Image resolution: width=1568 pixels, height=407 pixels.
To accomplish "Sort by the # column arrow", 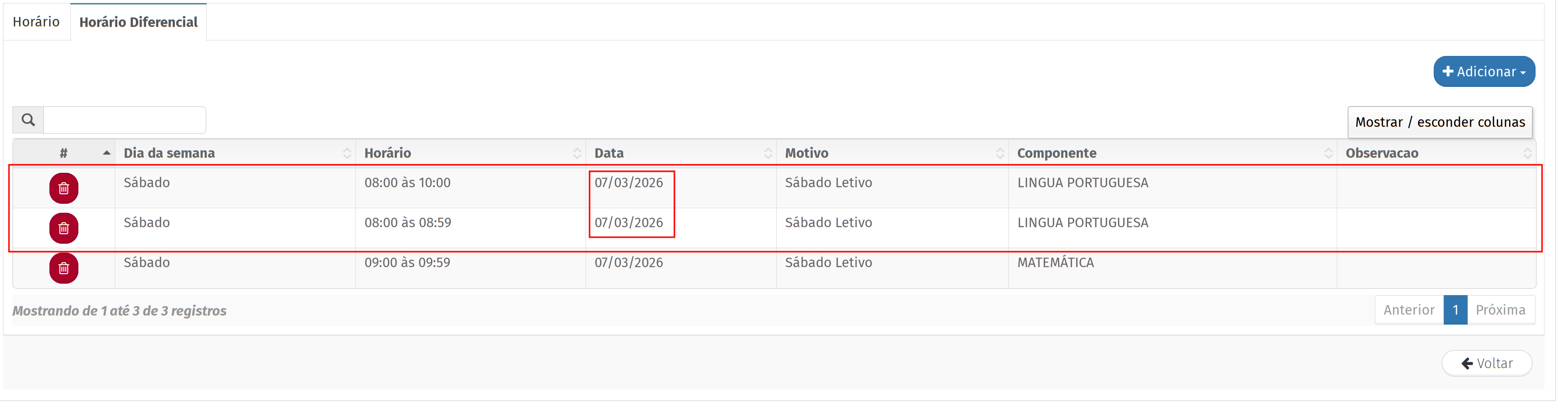I will tap(106, 153).
